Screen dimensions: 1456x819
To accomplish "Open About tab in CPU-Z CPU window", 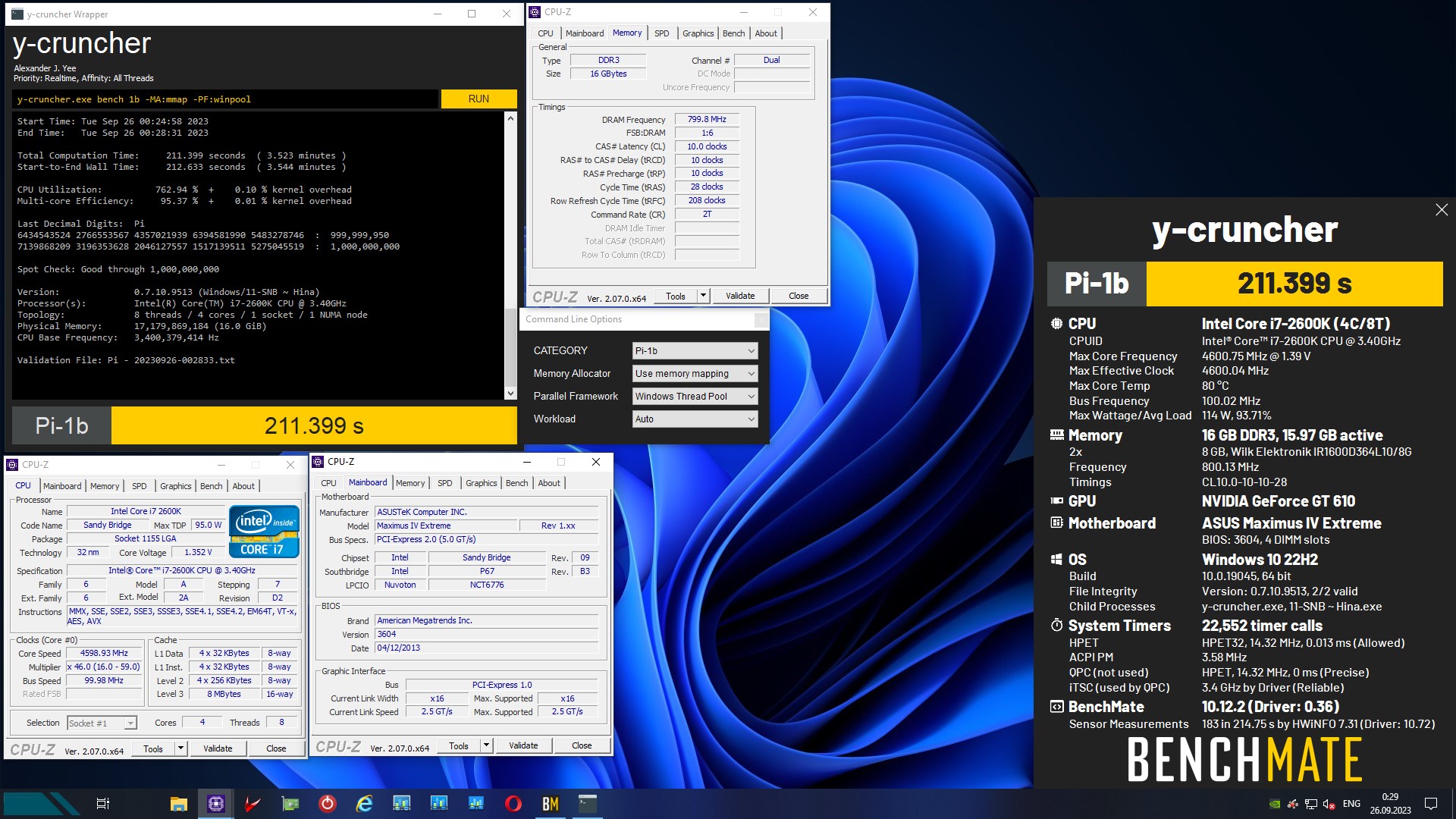I will [243, 486].
